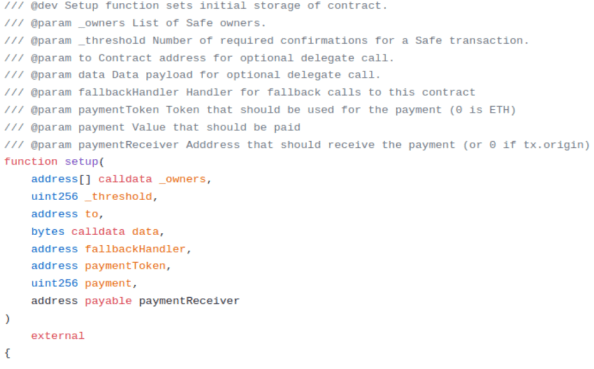The image size is (594, 369).
Task: Click 'Value that should be paid' comment
Action: click(216, 127)
